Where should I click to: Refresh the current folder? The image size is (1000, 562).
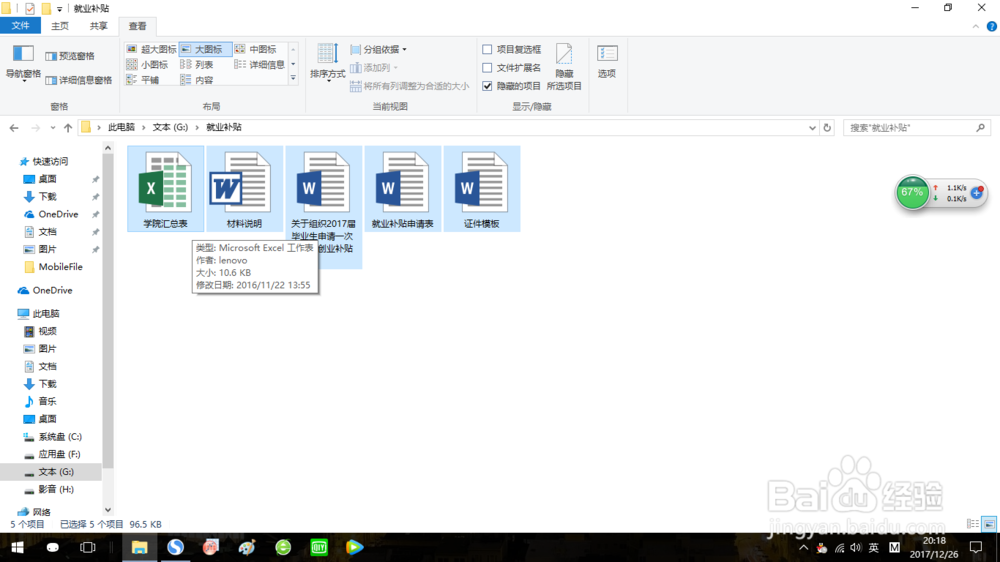[827, 128]
